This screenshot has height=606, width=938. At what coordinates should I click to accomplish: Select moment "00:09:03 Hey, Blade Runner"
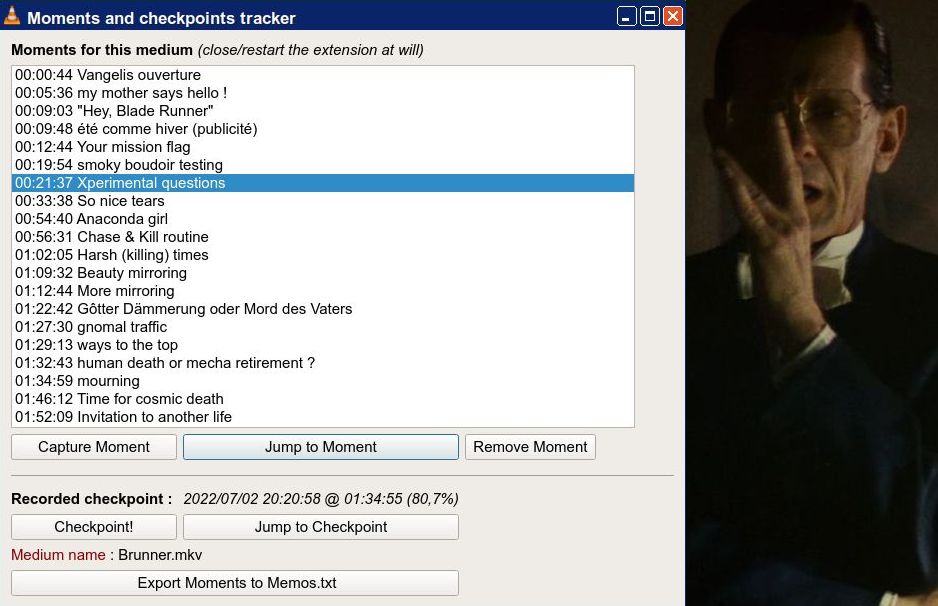click(x=323, y=111)
